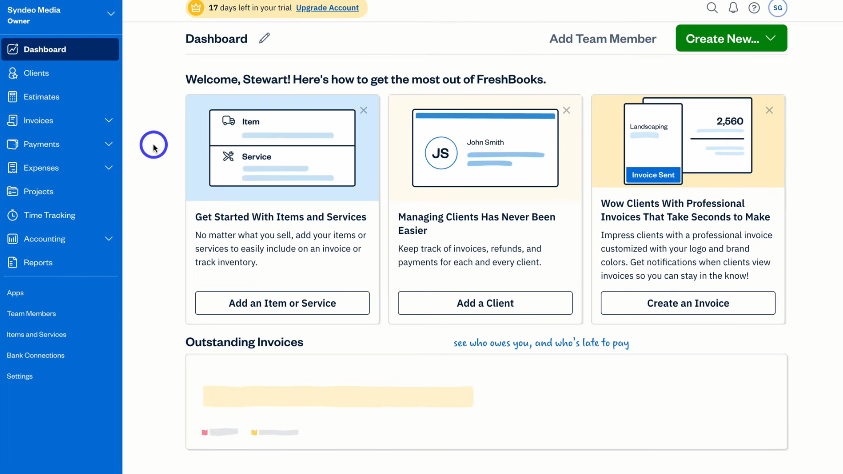
Task: Select the Dashboard menu item
Action: point(60,49)
